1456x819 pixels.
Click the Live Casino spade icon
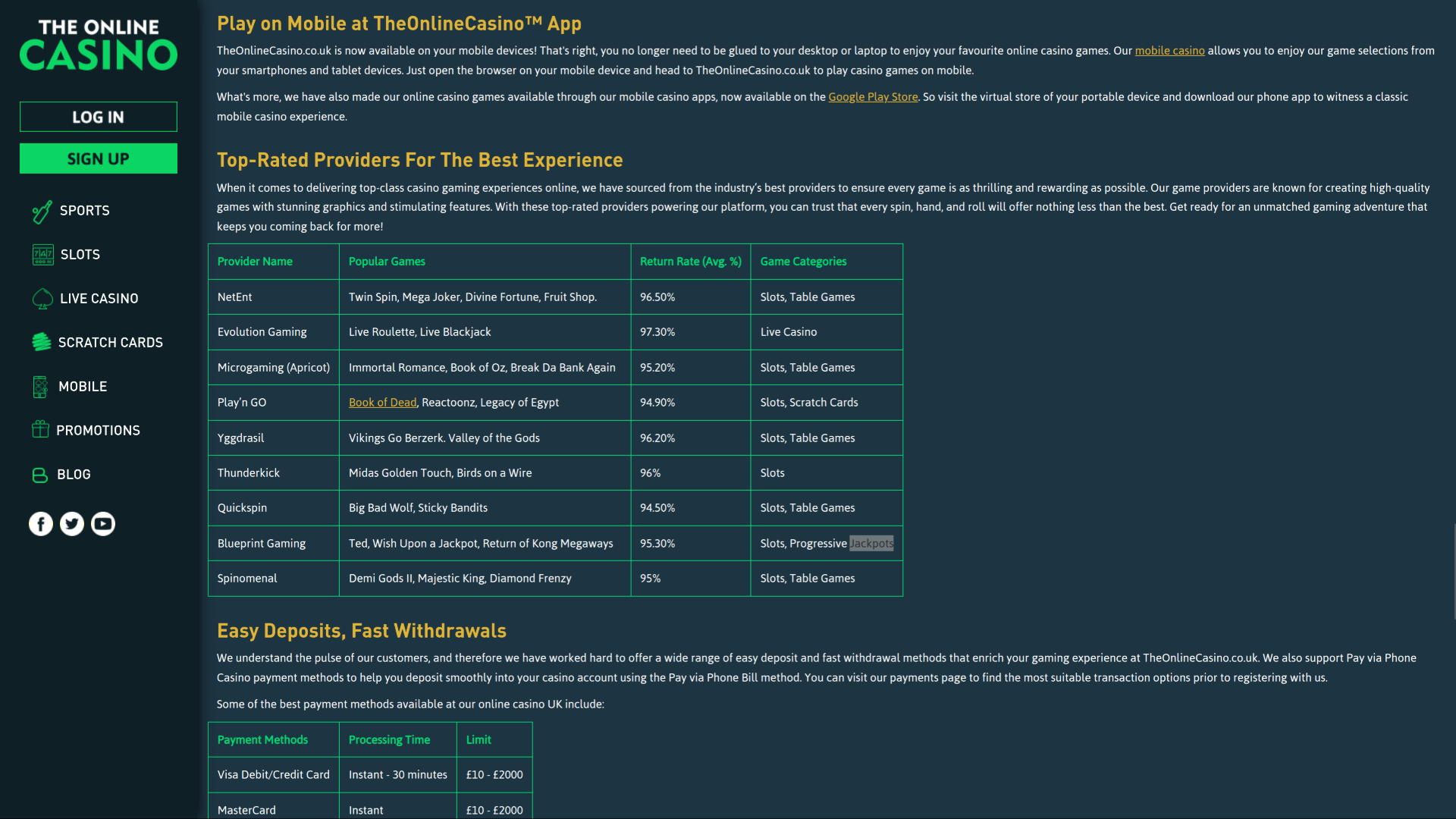click(42, 299)
